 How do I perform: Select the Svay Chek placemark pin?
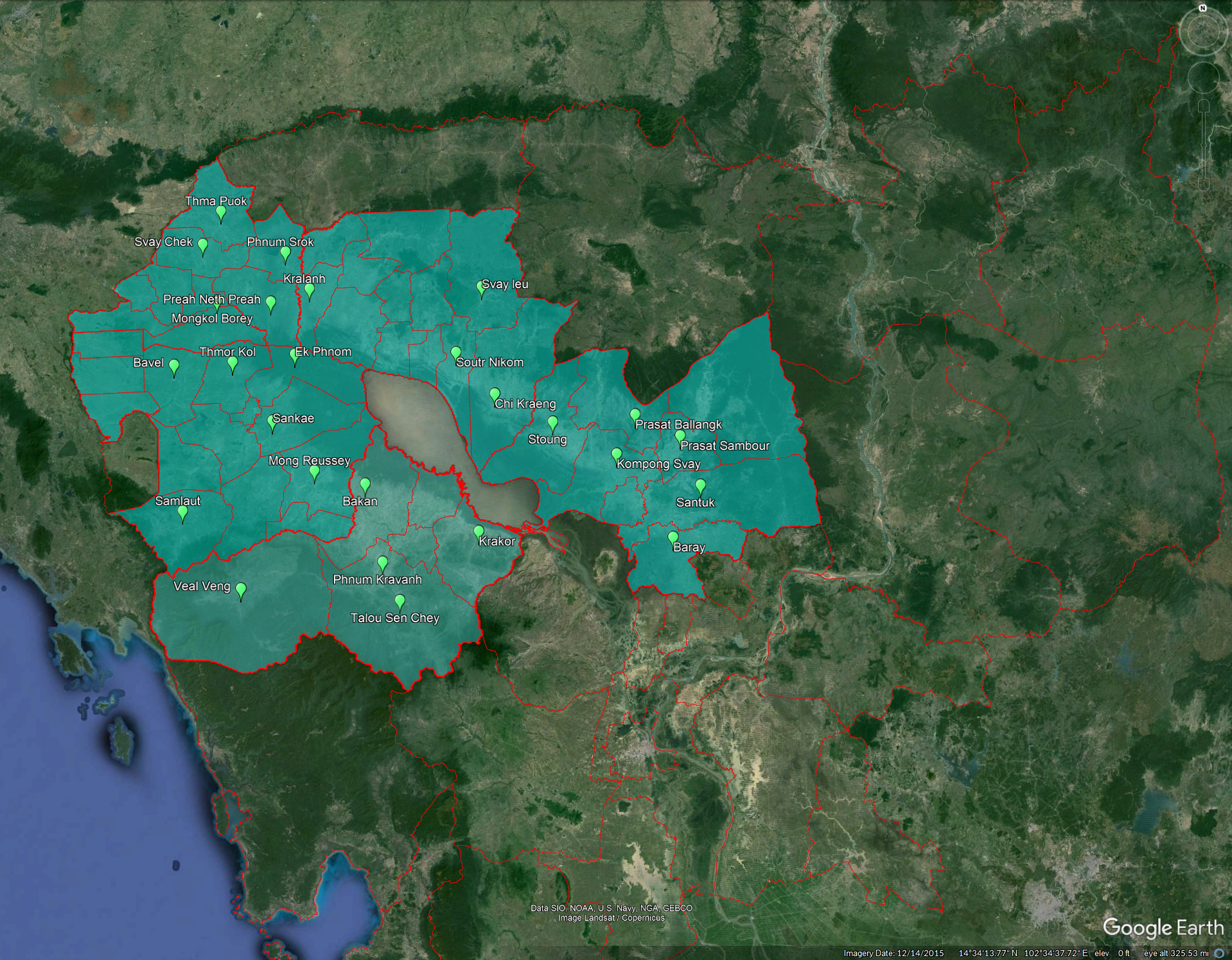pos(203,245)
